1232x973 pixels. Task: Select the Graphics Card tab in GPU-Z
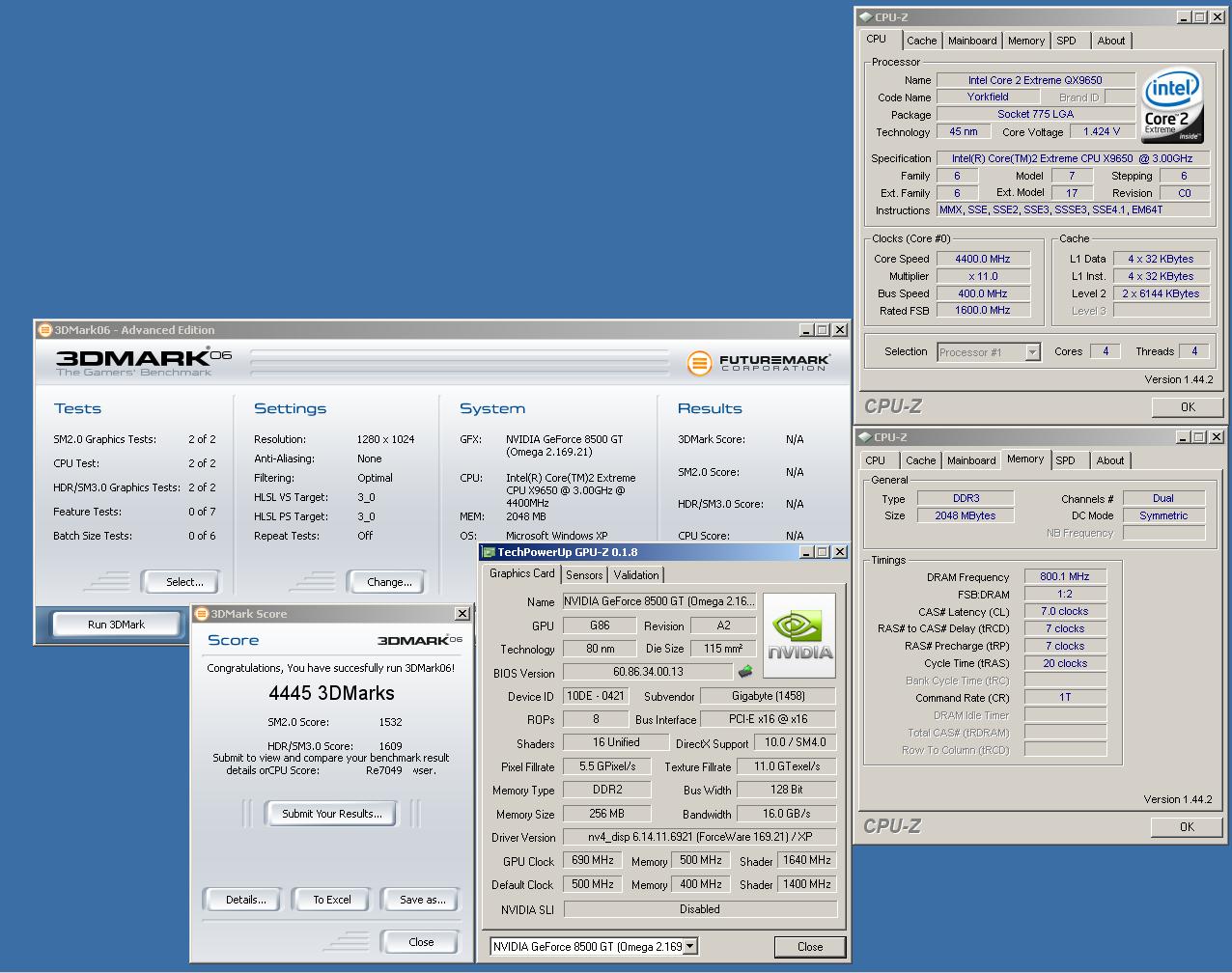click(x=522, y=573)
